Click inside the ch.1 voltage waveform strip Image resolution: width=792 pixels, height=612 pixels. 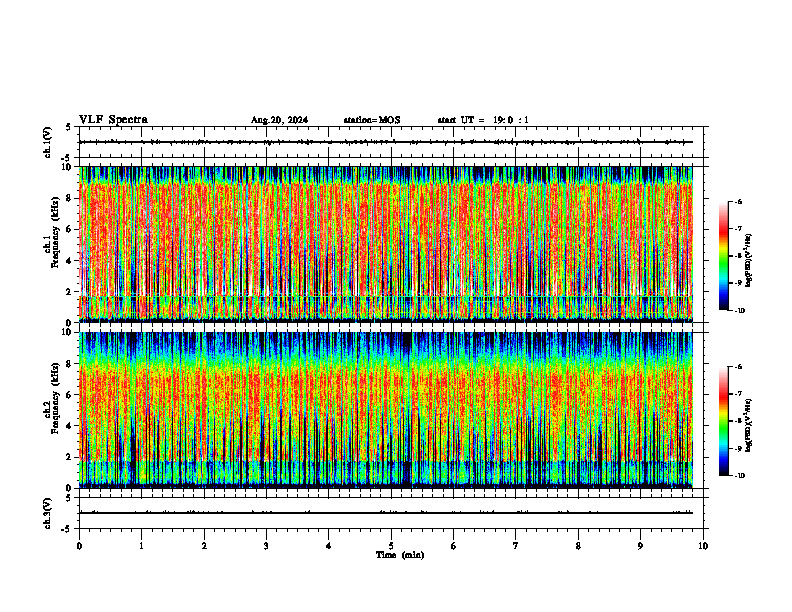[x=391, y=142]
